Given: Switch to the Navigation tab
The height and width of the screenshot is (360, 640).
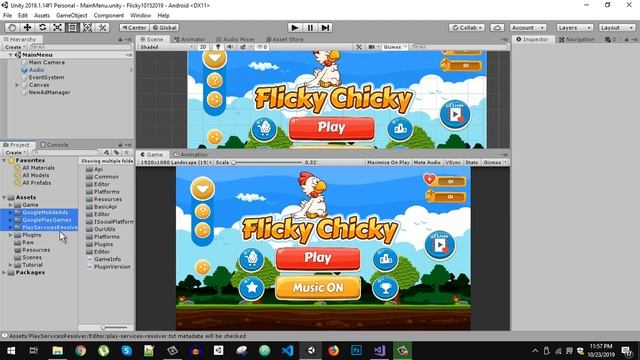Looking at the screenshot, I should tap(577, 39).
